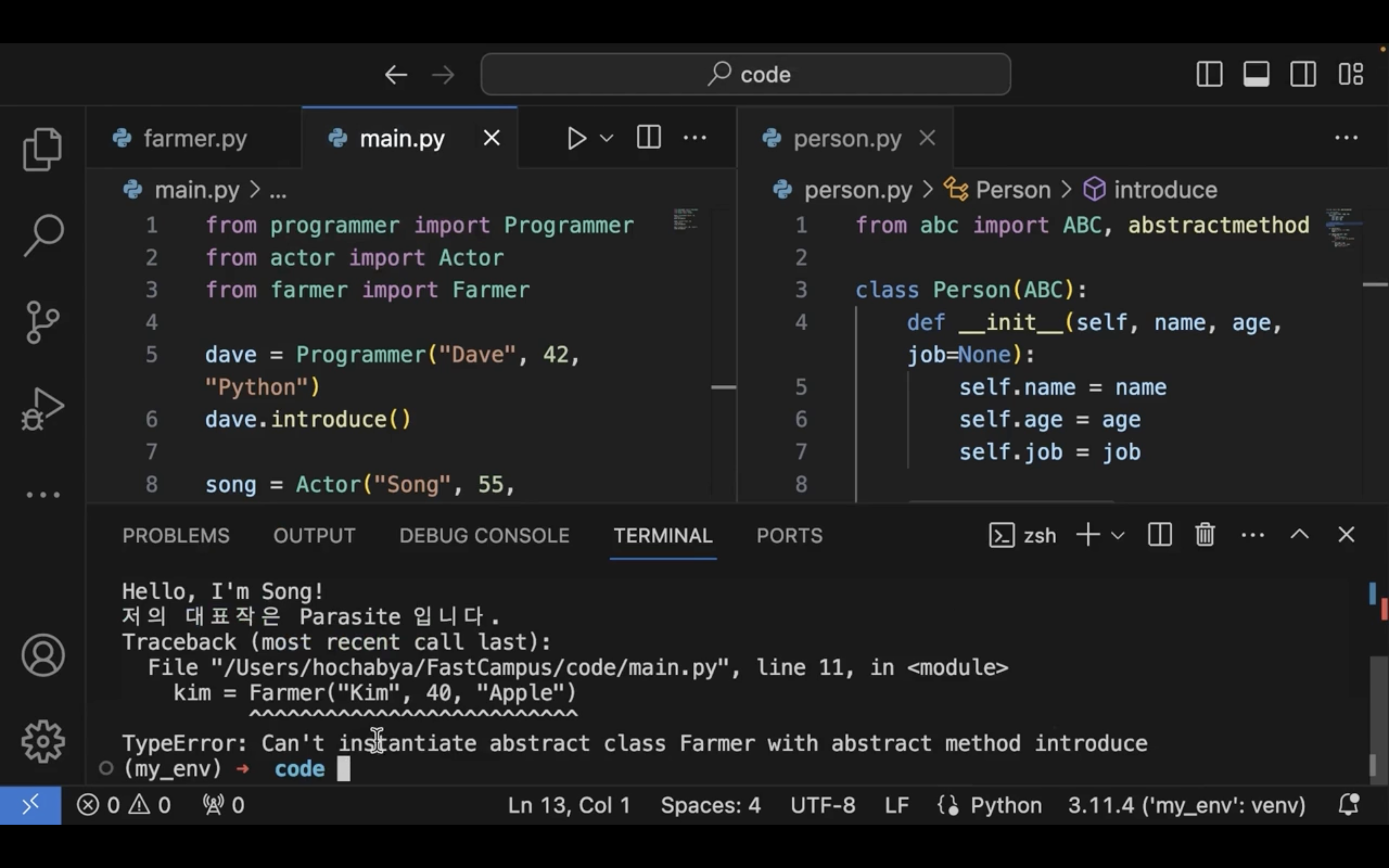This screenshot has height=868, width=1389.
Task: Toggle the secondary side bar layout button
Action: [1303, 74]
